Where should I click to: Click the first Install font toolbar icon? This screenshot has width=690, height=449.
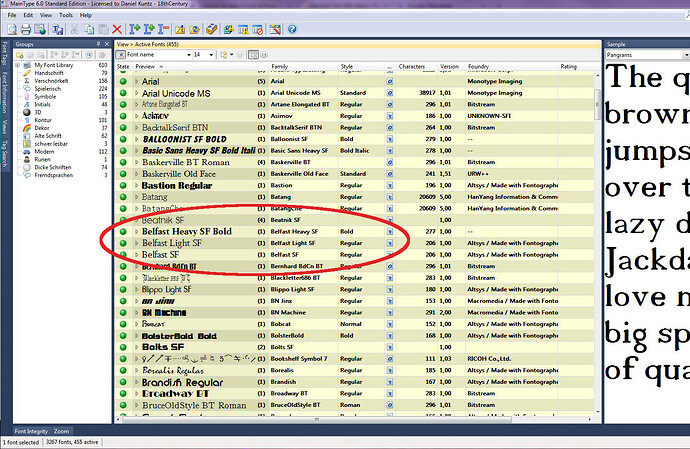[135, 29]
